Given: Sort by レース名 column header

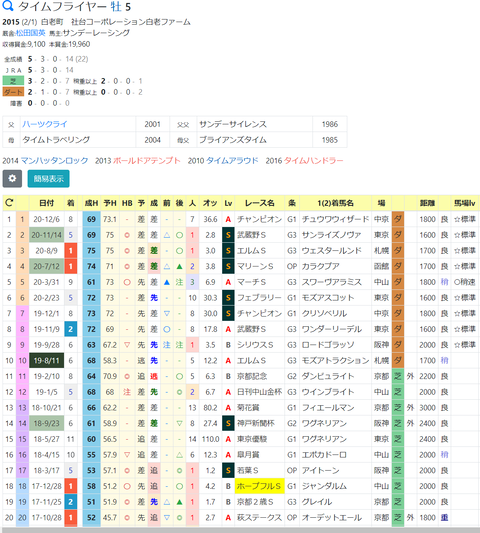Looking at the screenshot, I should (260, 203).
